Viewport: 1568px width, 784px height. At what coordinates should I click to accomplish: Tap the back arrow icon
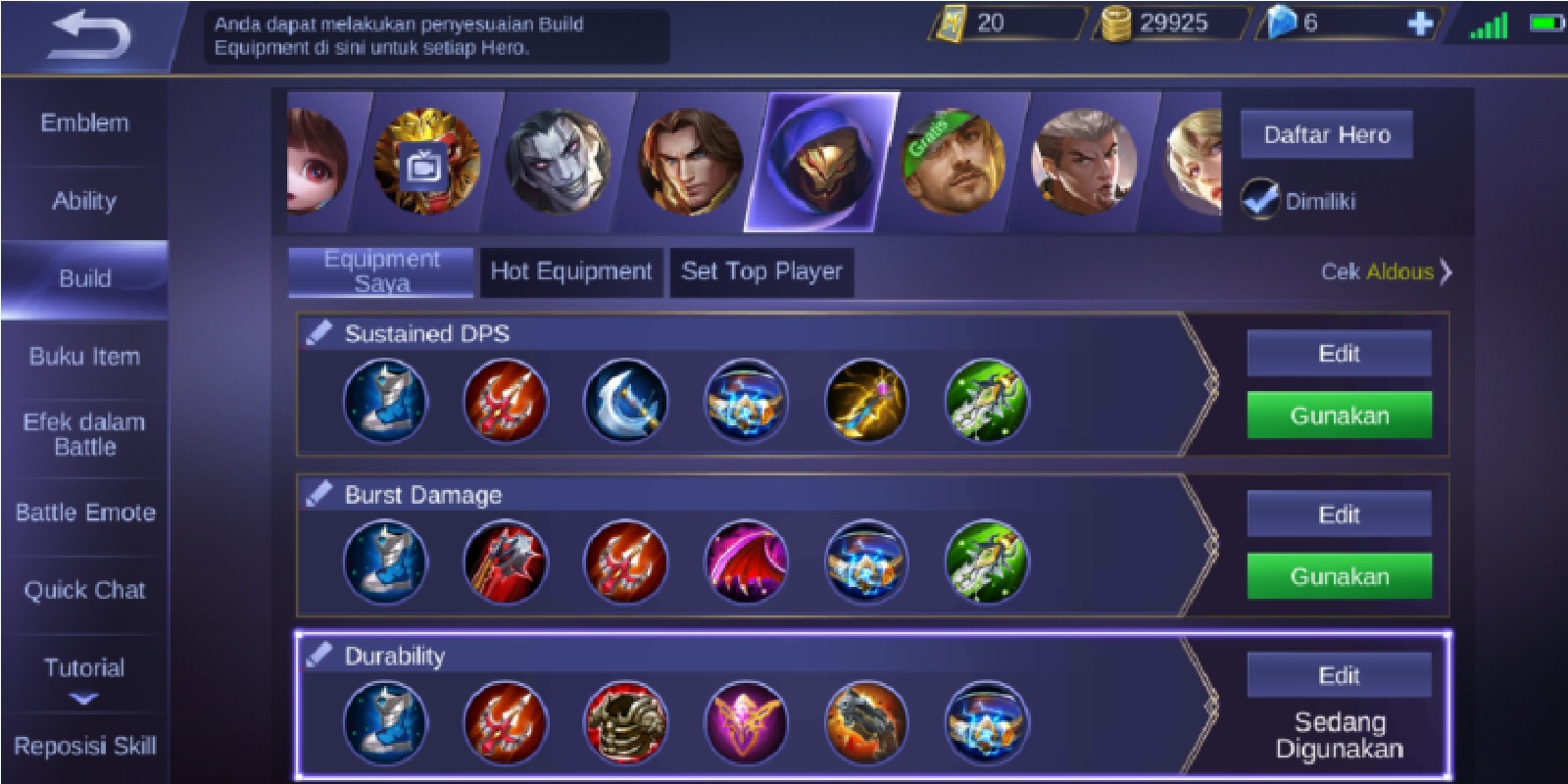(x=90, y=35)
